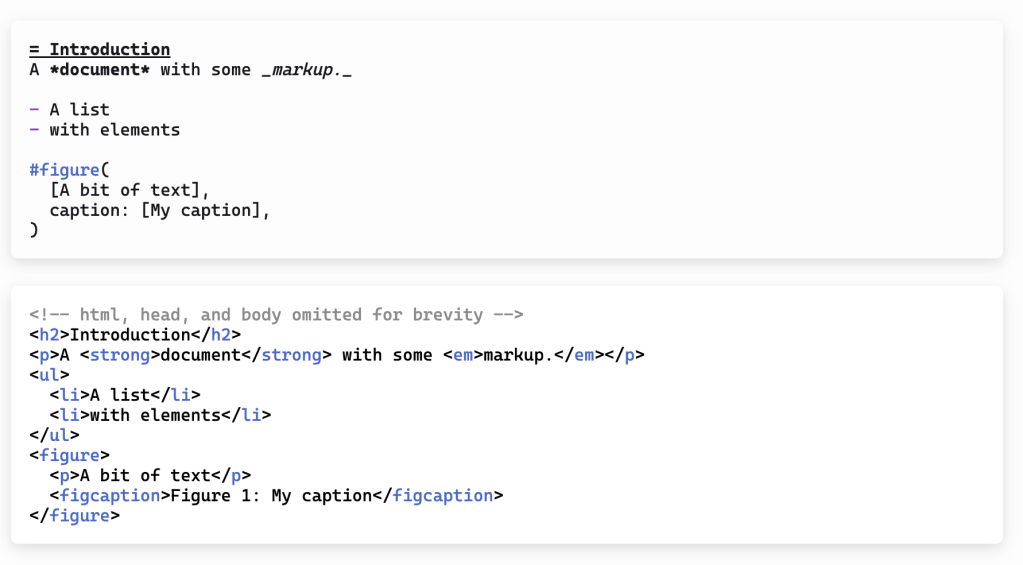The image size is (1023, 565).
Task: Click the HTML comment about omitted tags
Action: (276, 315)
